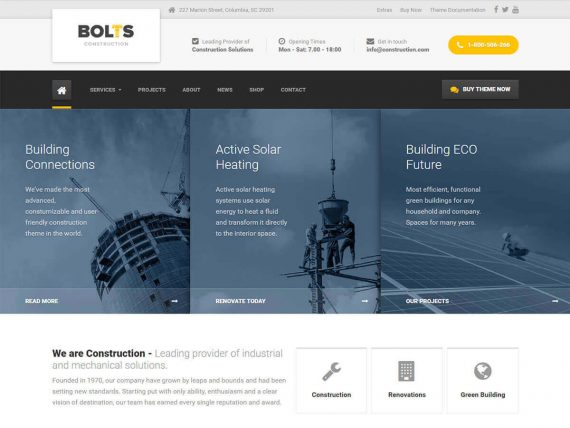Click the wrench Construction icon
570x428 pixels.
pos(331,372)
